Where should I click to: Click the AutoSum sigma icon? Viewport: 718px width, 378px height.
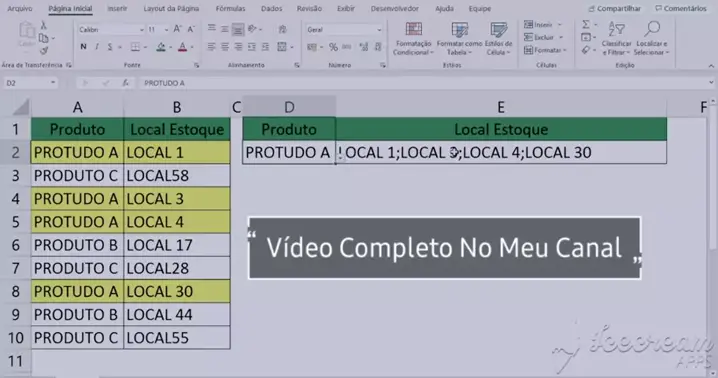pos(586,24)
